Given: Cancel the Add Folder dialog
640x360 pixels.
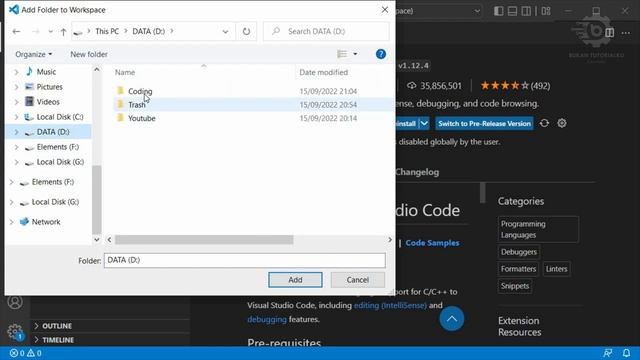Looking at the screenshot, I should 358,280.
